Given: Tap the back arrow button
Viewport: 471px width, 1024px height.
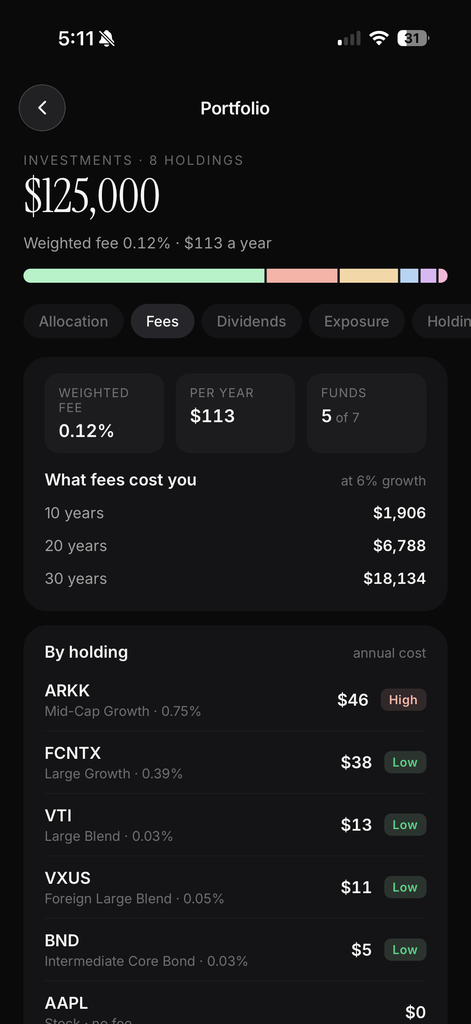Looking at the screenshot, I should tap(42, 108).
